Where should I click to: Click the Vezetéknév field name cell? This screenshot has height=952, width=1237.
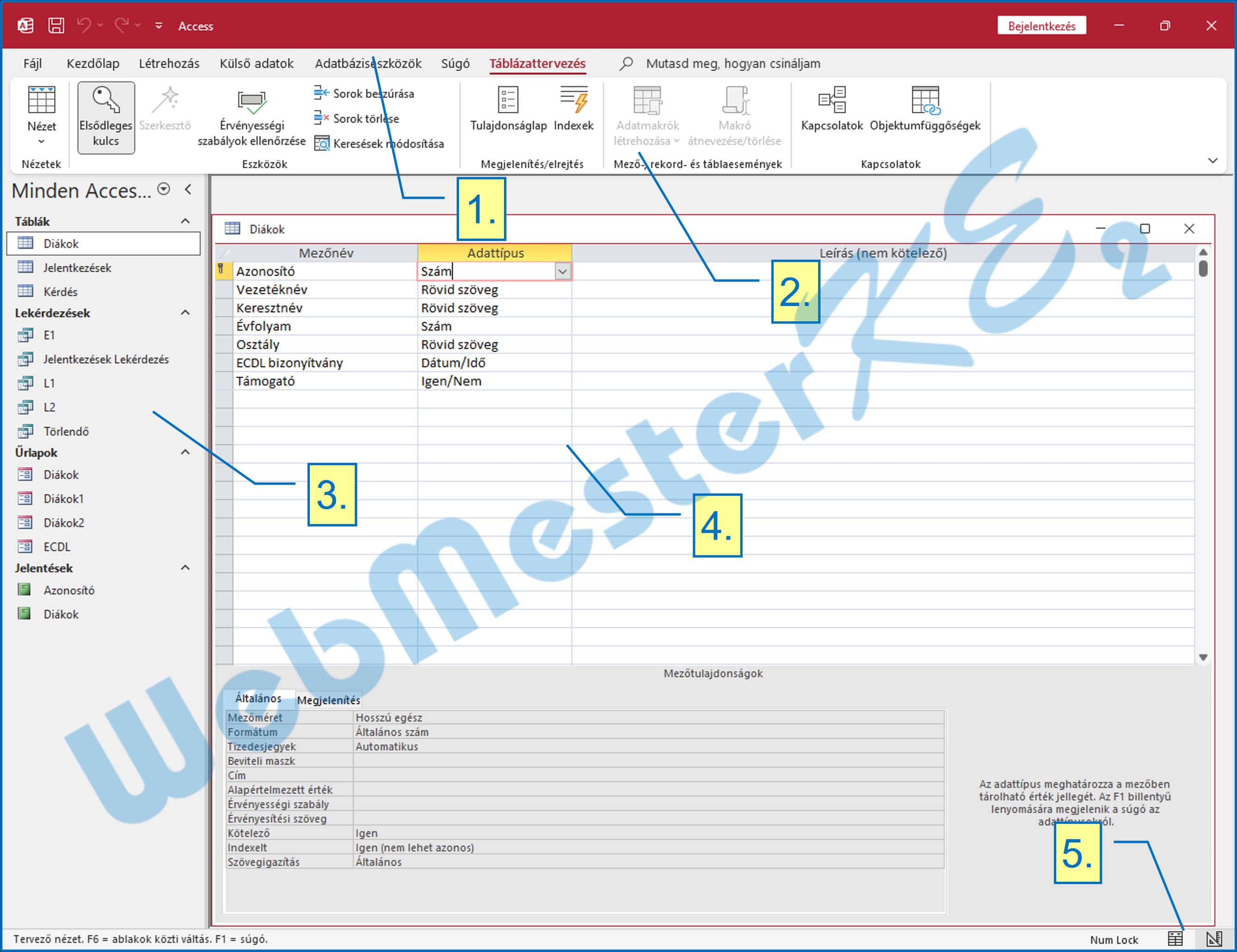[x=325, y=289]
